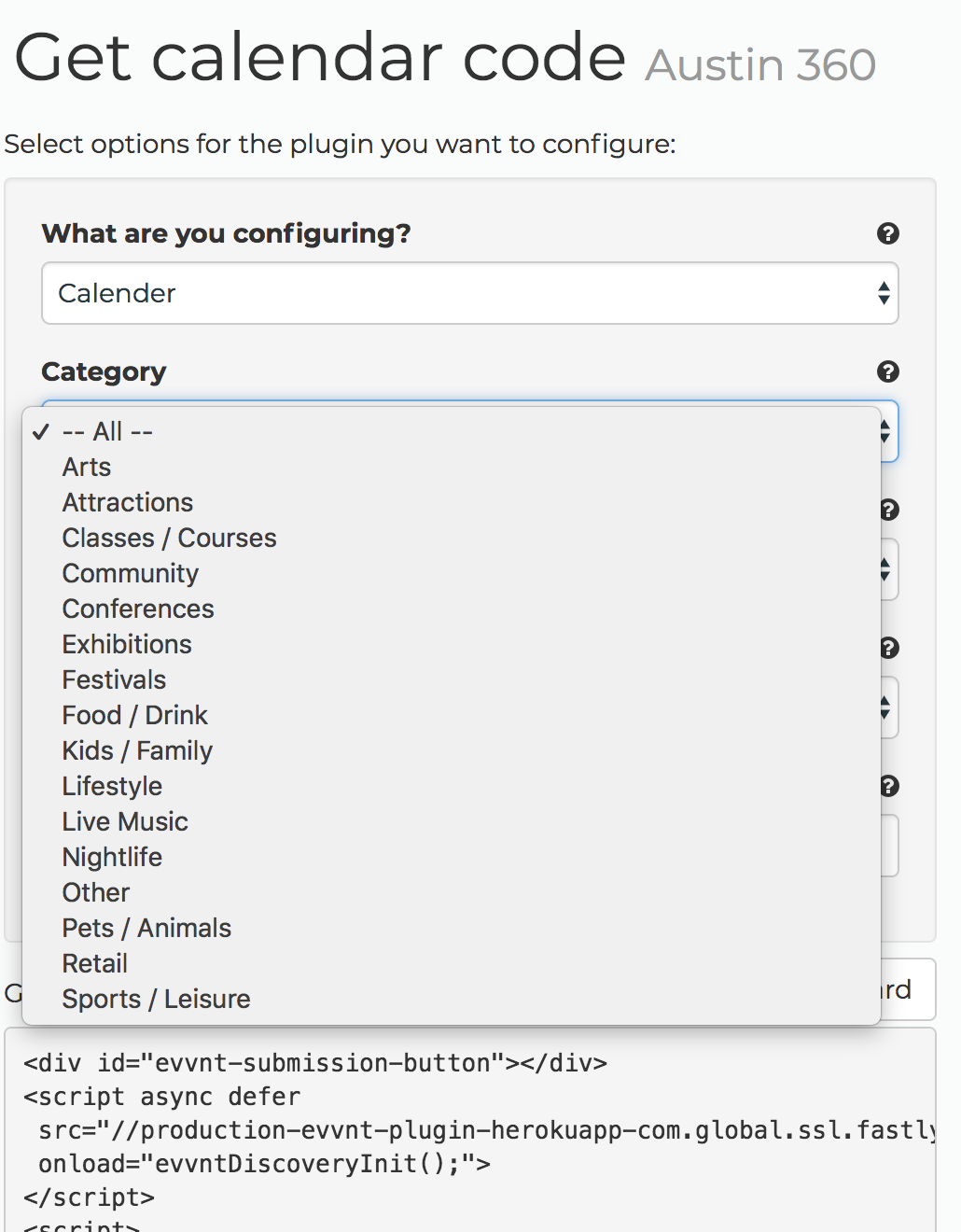The height and width of the screenshot is (1232, 961).
Task: Pick the "Festivals" category option
Action: click(114, 679)
